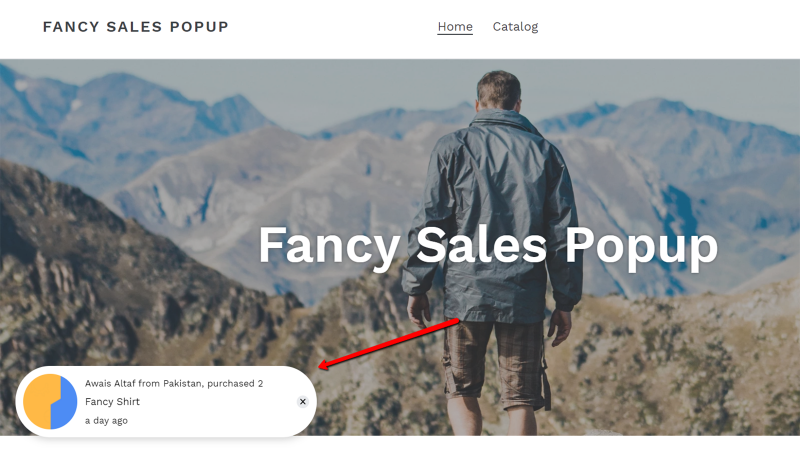Close the sales notification popup
800x450 pixels.
click(303, 402)
